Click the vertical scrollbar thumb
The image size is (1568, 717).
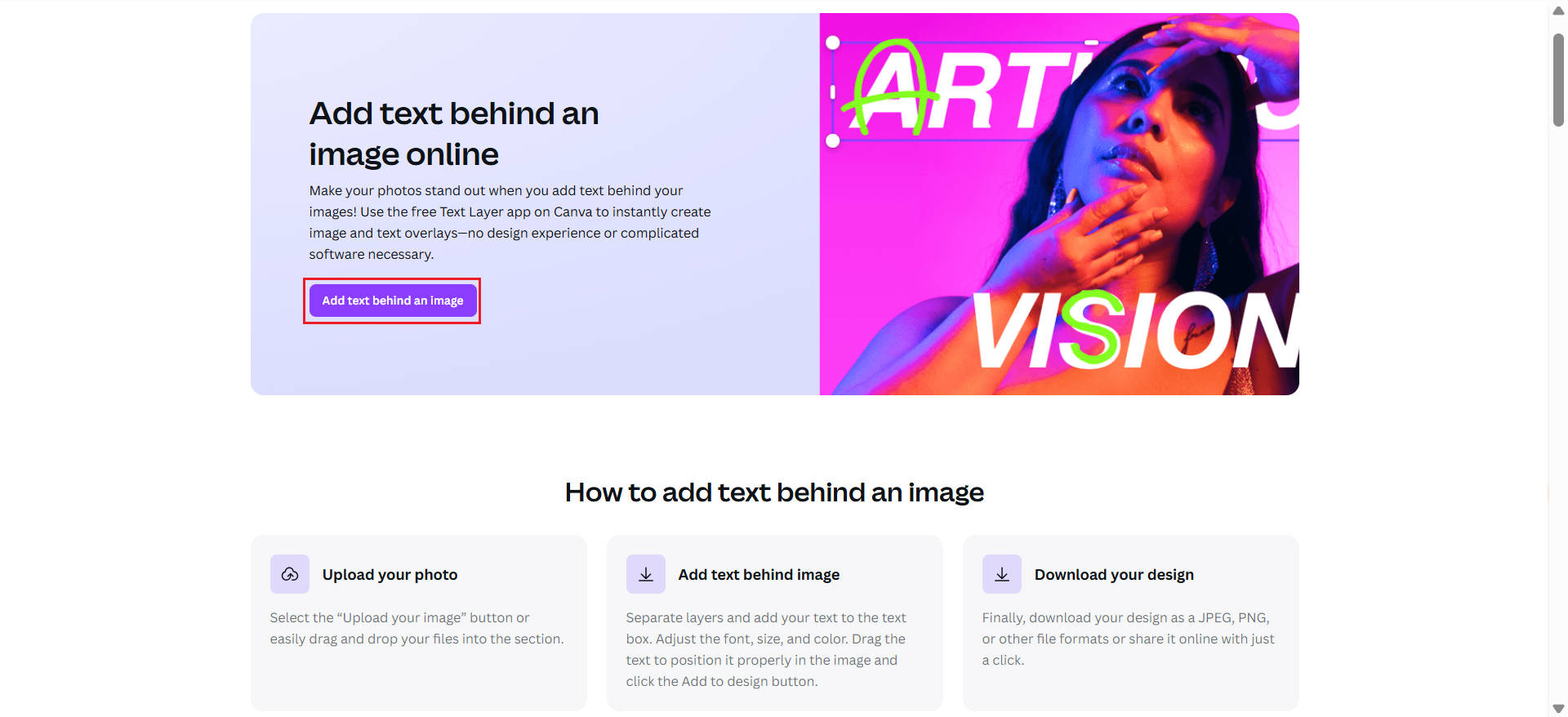tap(1558, 80)
